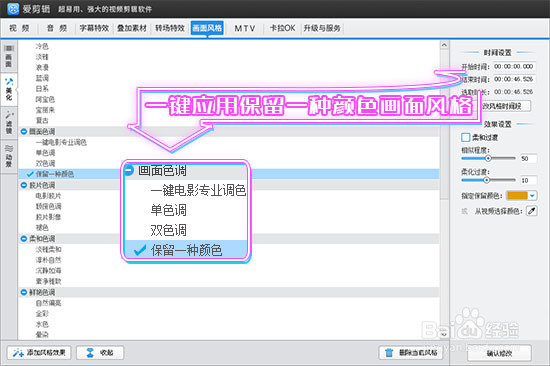Viewport: 550px width, 366px height.
Task: Collapse the 胶片色调 group
Action: tap(24, 185)
